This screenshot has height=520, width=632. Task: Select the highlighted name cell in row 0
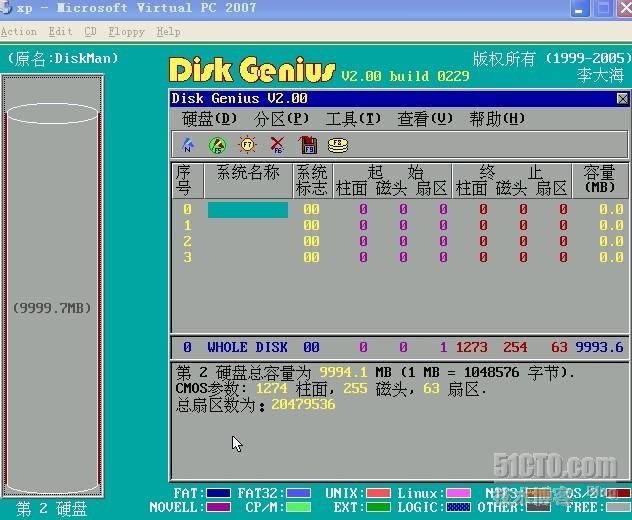pos(248,210)
